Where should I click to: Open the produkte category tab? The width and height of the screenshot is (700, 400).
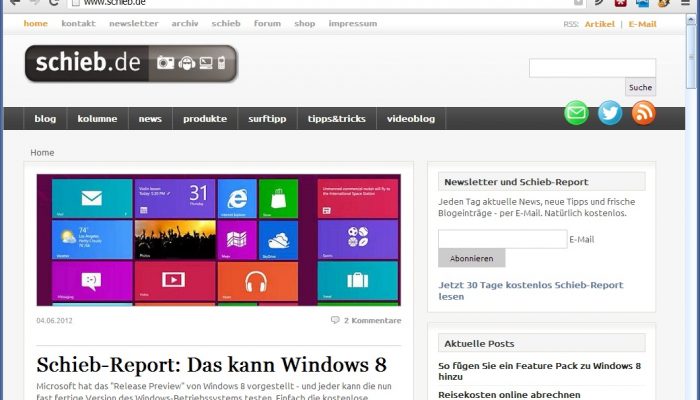205,119
